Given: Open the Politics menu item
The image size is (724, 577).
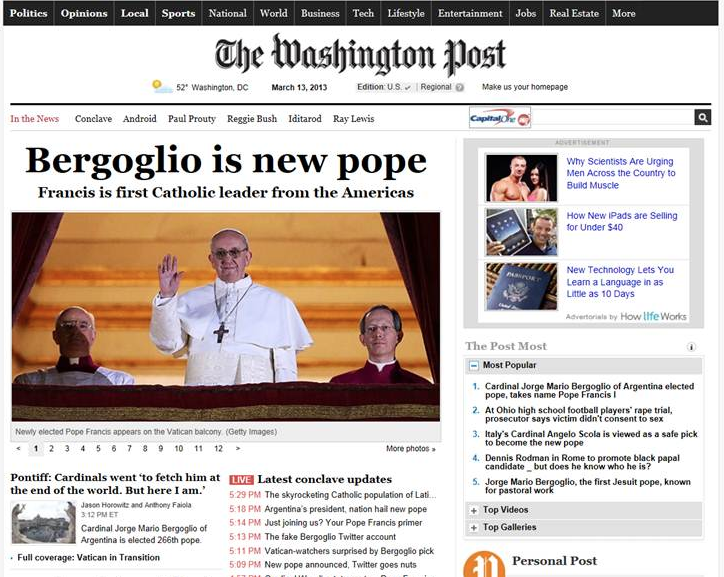Looking at the screenshot, I should point(28,13).
